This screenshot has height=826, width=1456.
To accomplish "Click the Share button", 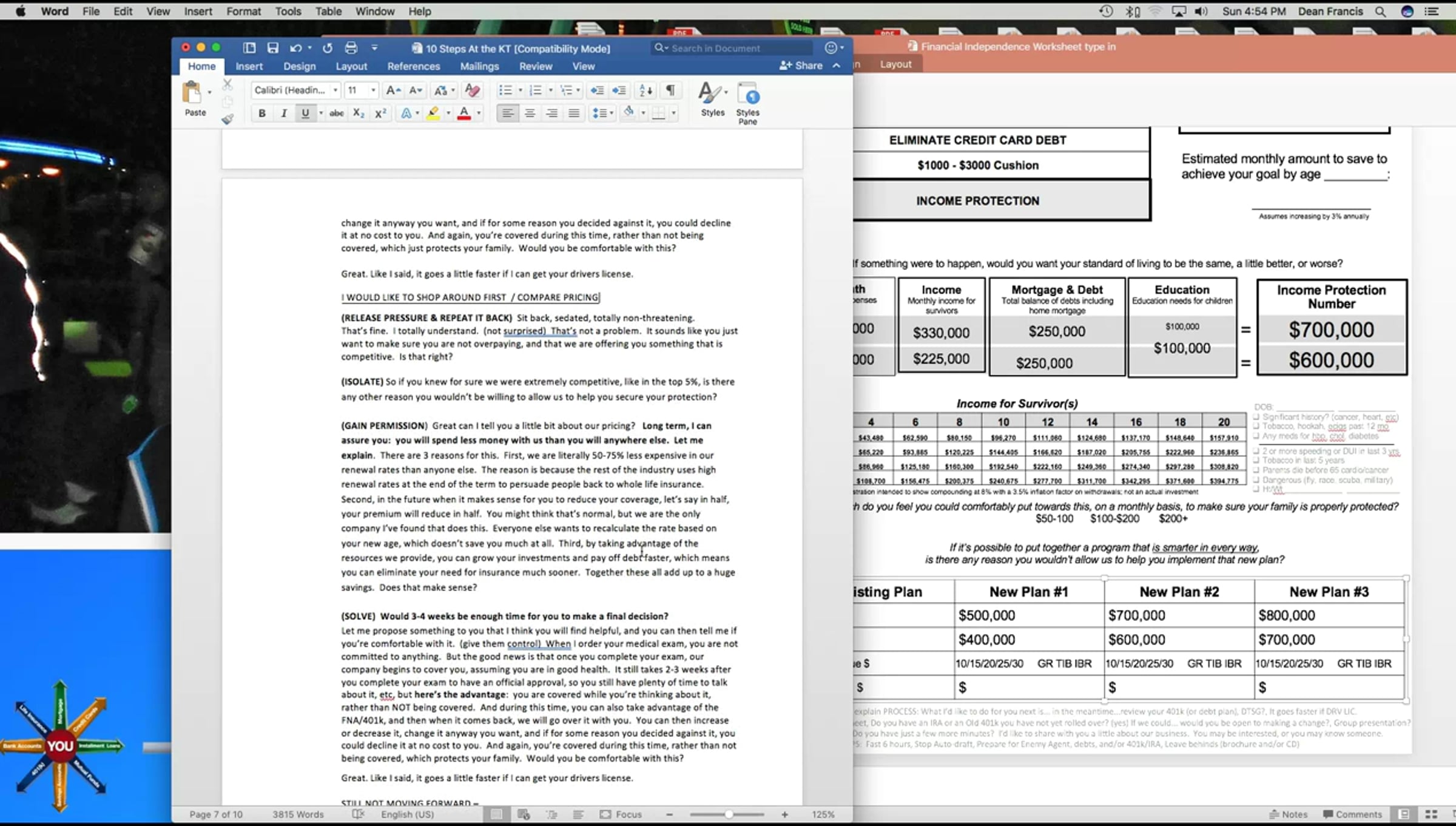I will tap(801, 66).
